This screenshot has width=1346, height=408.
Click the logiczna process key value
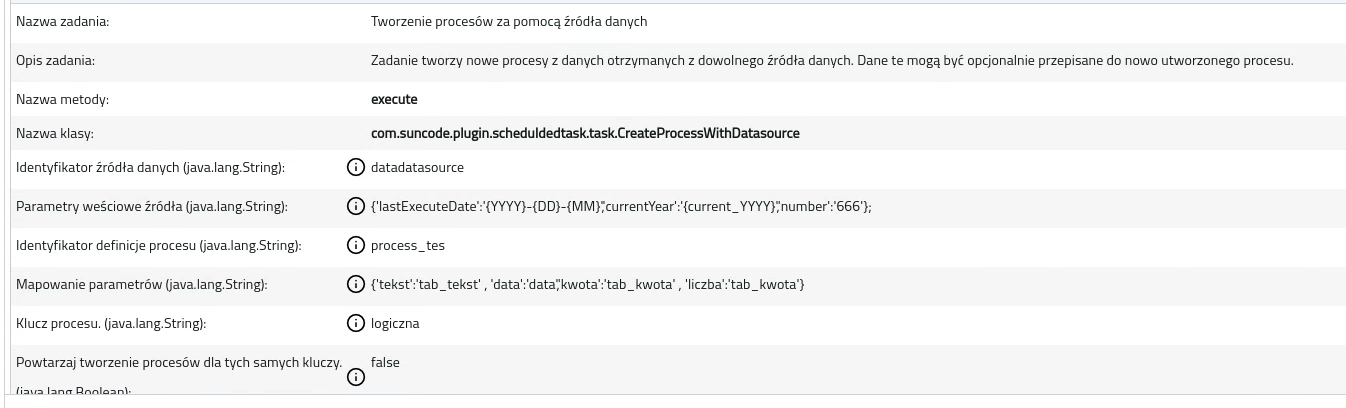(x=395, y=324)
